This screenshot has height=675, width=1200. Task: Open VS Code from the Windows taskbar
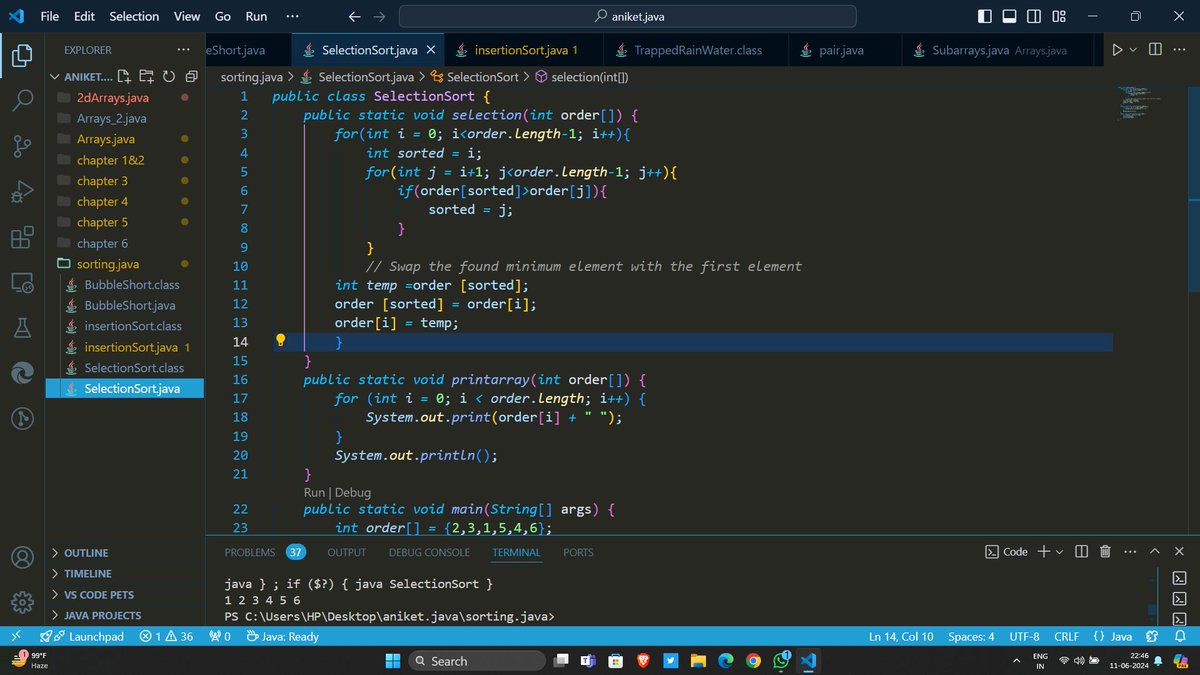click(808, 660)
